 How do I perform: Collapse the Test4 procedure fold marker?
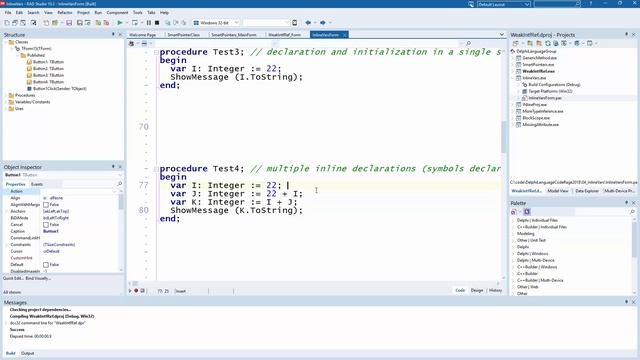[x=156, y=169]
